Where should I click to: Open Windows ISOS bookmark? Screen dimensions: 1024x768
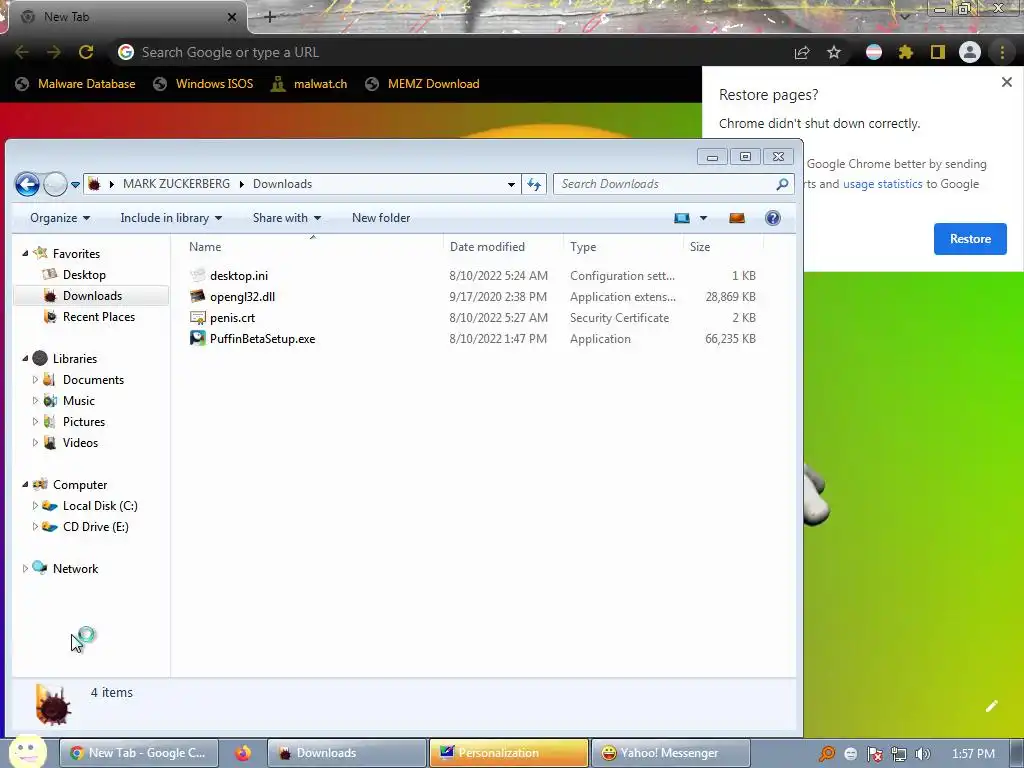[x=203, y=84]
